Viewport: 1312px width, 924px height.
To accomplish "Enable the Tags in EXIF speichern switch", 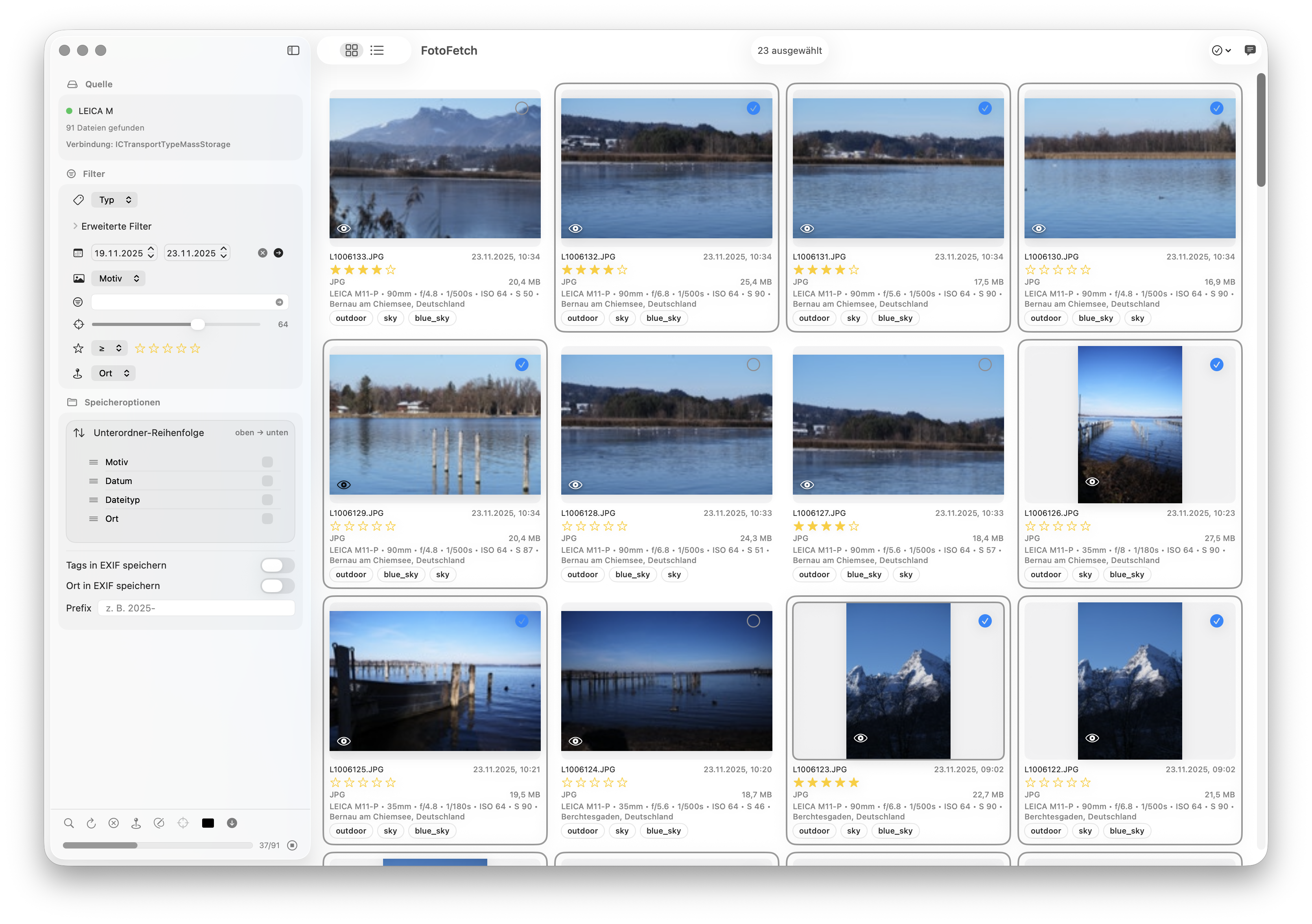I will tap(278, 565).
